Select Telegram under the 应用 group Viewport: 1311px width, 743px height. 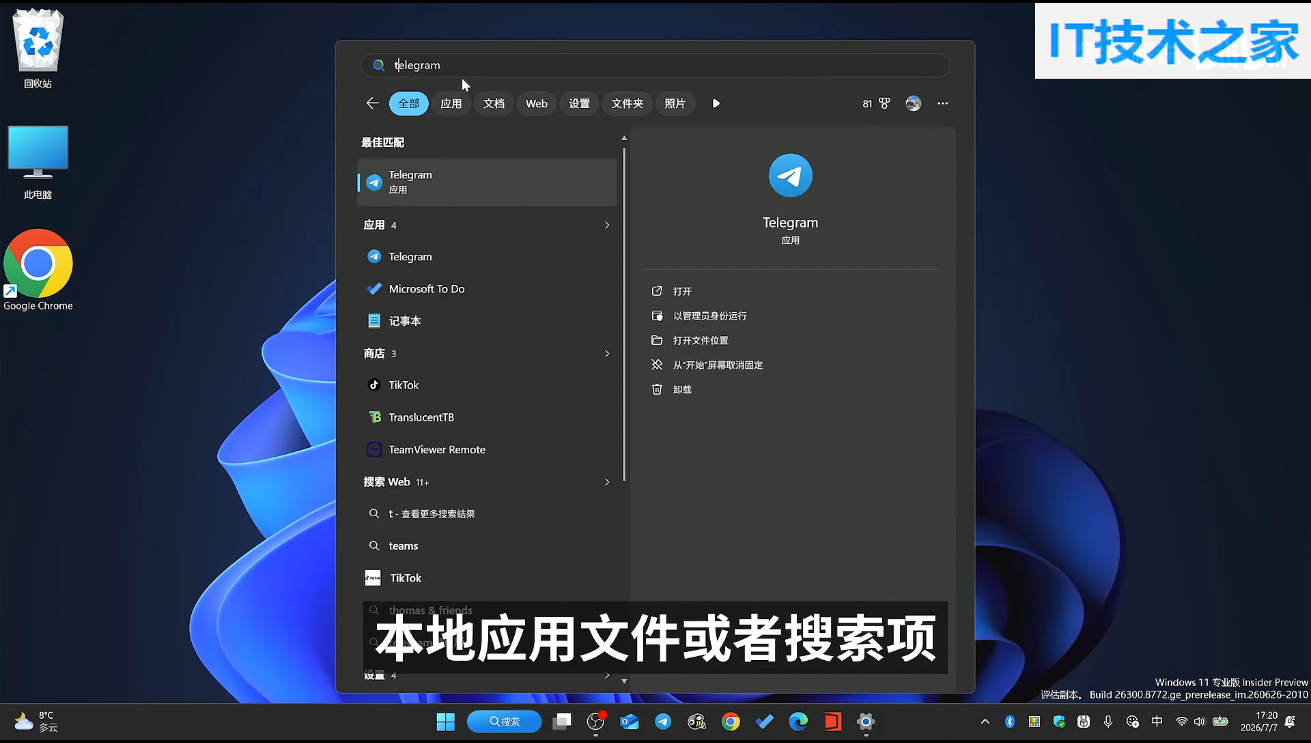(x=487, y=257)
